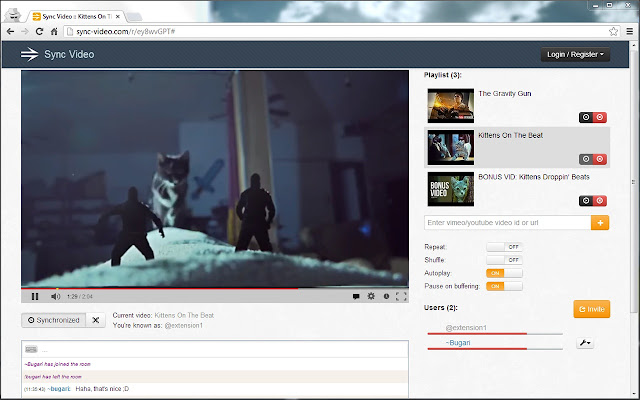Click the chat keyboard icon
This screenshot has height=400, width=640.
point(31,349)
